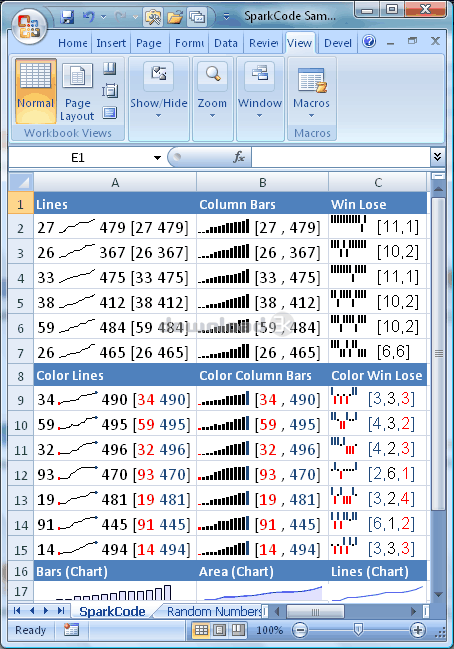This screenshot has height=649, width=454.
Task: Click the formula bar input field
Action: point(341,157)
